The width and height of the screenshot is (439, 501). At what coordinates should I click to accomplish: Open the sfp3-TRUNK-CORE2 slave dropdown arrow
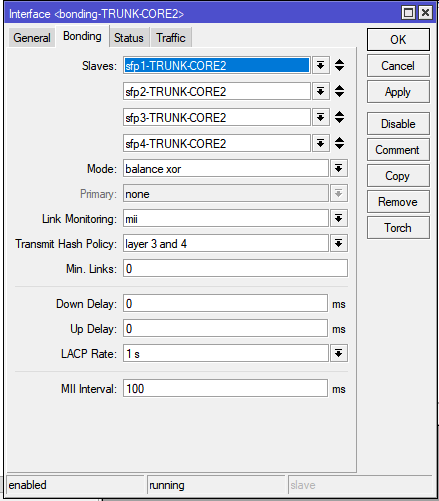tap(321, 117)
